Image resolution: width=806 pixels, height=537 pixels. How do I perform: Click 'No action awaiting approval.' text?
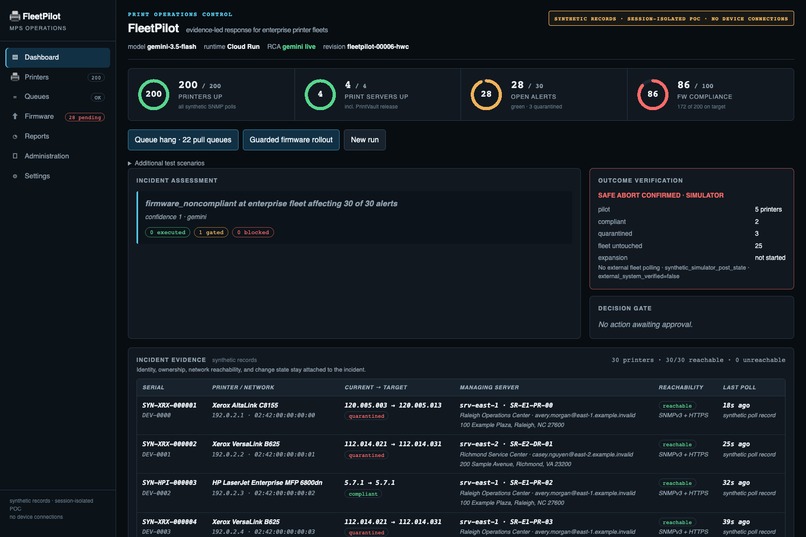[x=645, y=324]
